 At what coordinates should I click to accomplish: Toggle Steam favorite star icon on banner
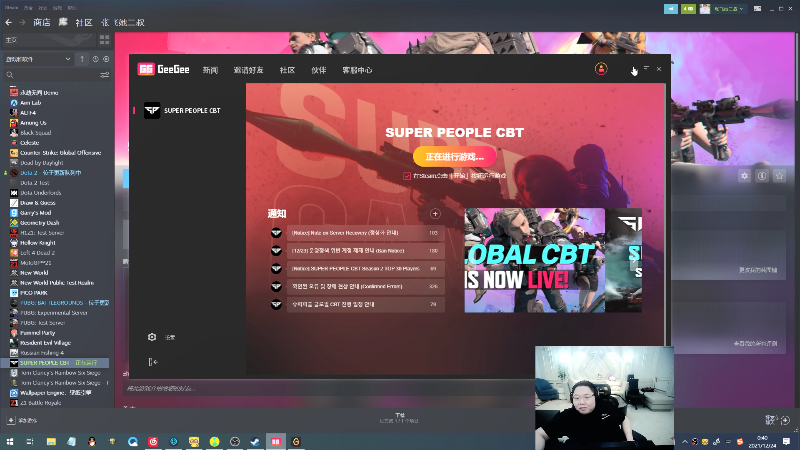[x=779, y=176]
